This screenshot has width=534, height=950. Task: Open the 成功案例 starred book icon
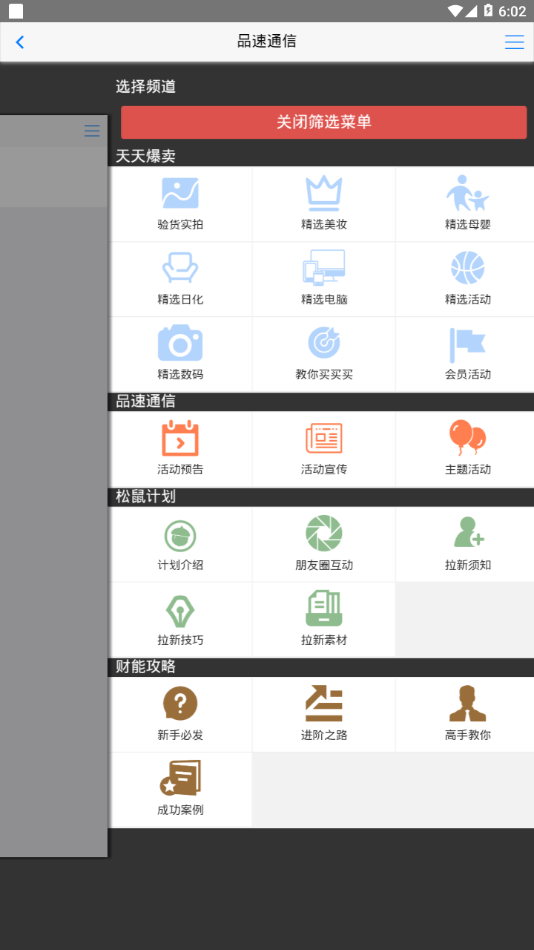pyautogui.click(x=180, y=778)
